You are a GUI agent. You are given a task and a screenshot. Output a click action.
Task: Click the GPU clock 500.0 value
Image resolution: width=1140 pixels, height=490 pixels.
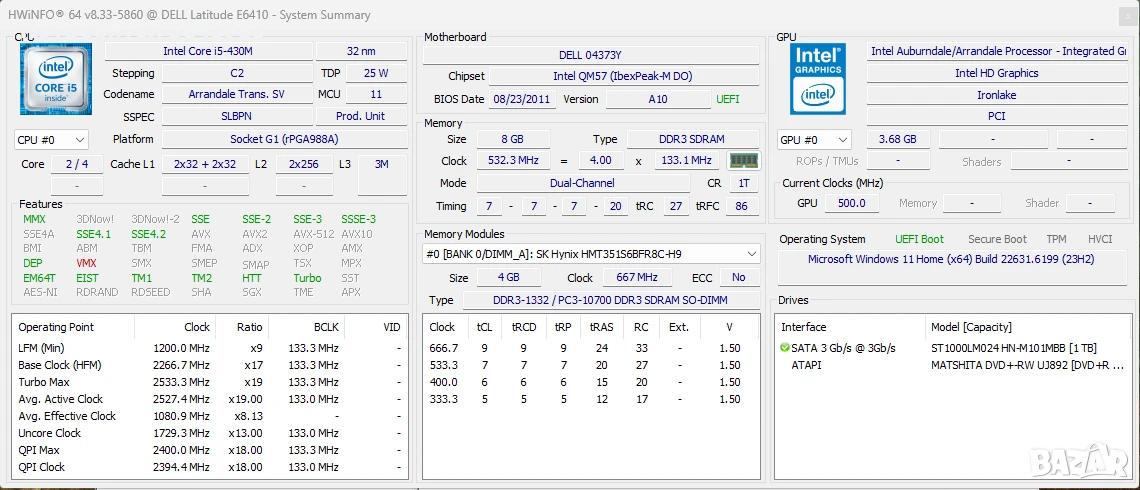click(851, 203)
